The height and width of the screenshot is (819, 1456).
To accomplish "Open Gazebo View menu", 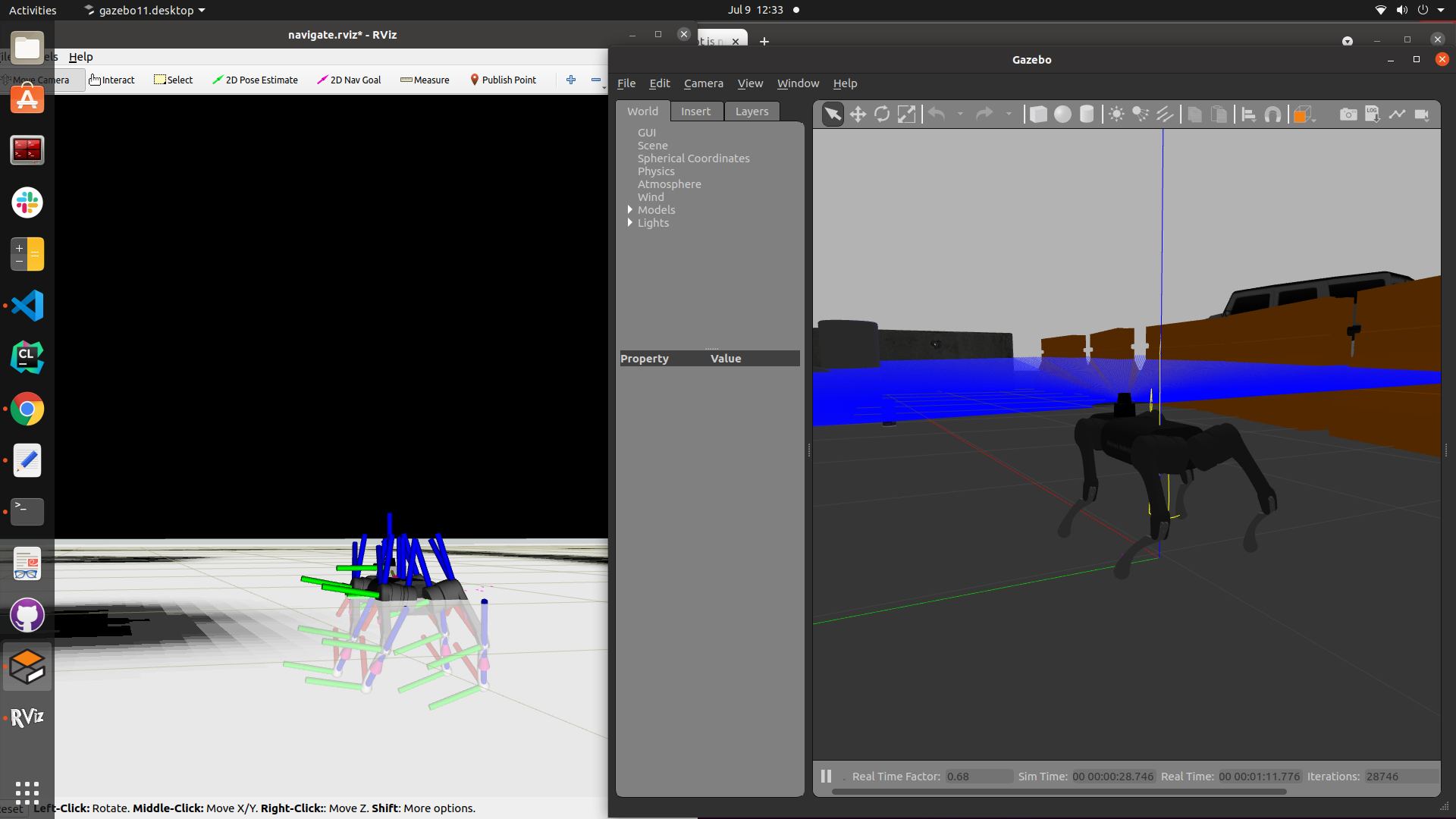I will coord(750,83).
